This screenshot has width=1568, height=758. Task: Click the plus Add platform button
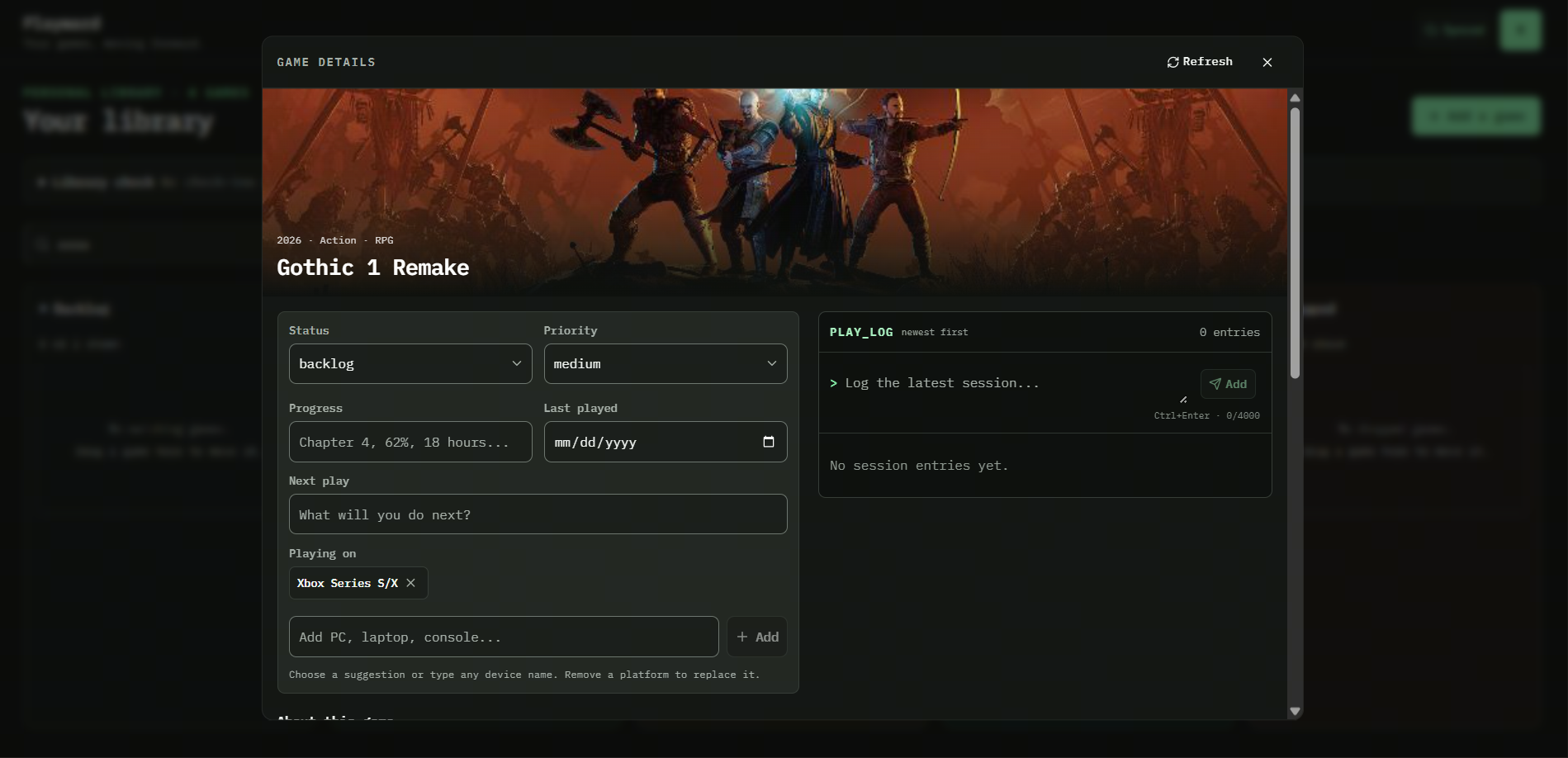coord(757,637)
